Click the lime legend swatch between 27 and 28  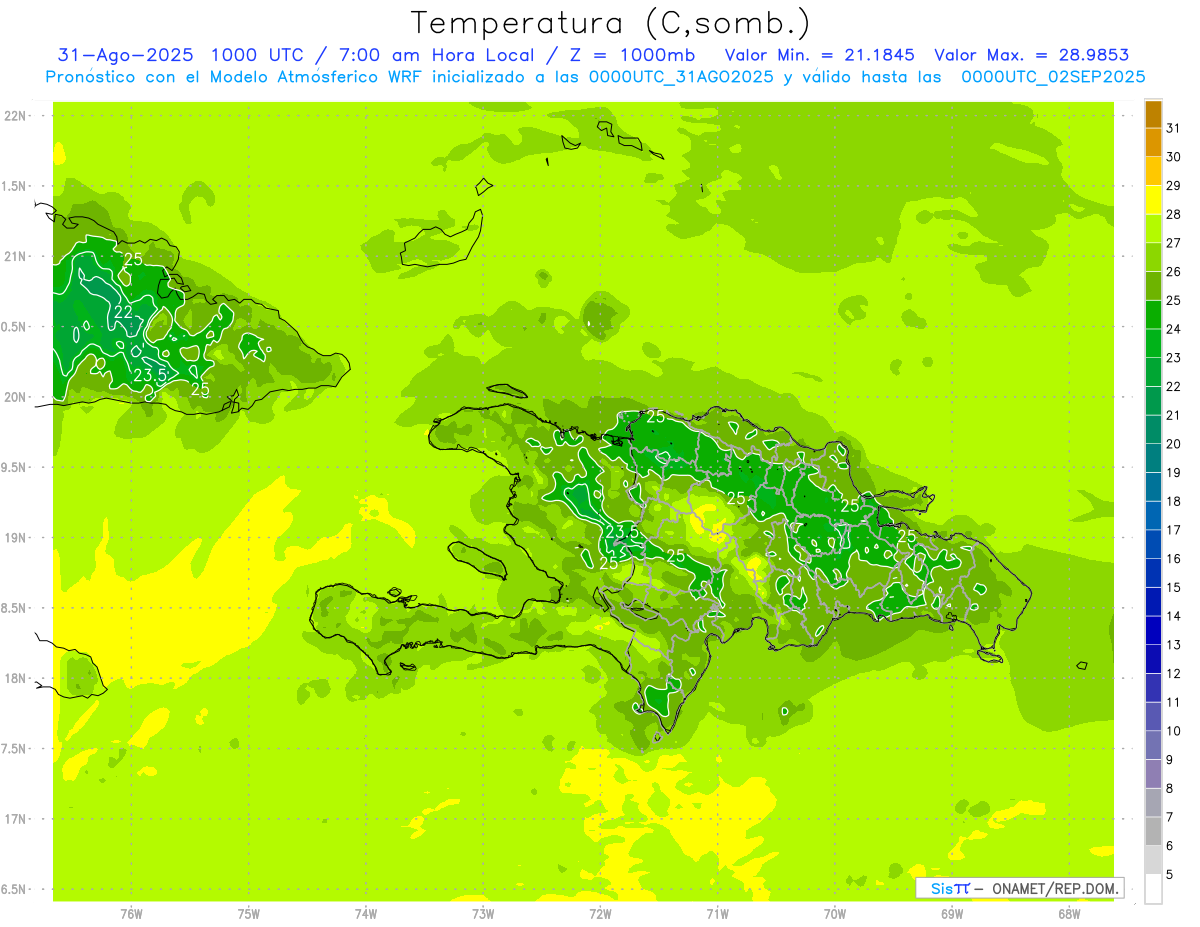click(1153, 228)
